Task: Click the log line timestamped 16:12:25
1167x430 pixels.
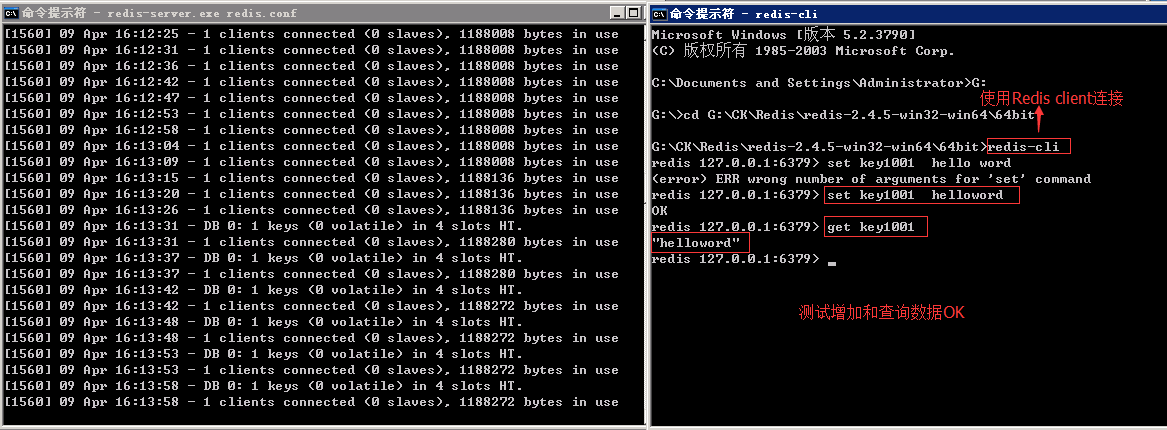Action: pos(311,34)
